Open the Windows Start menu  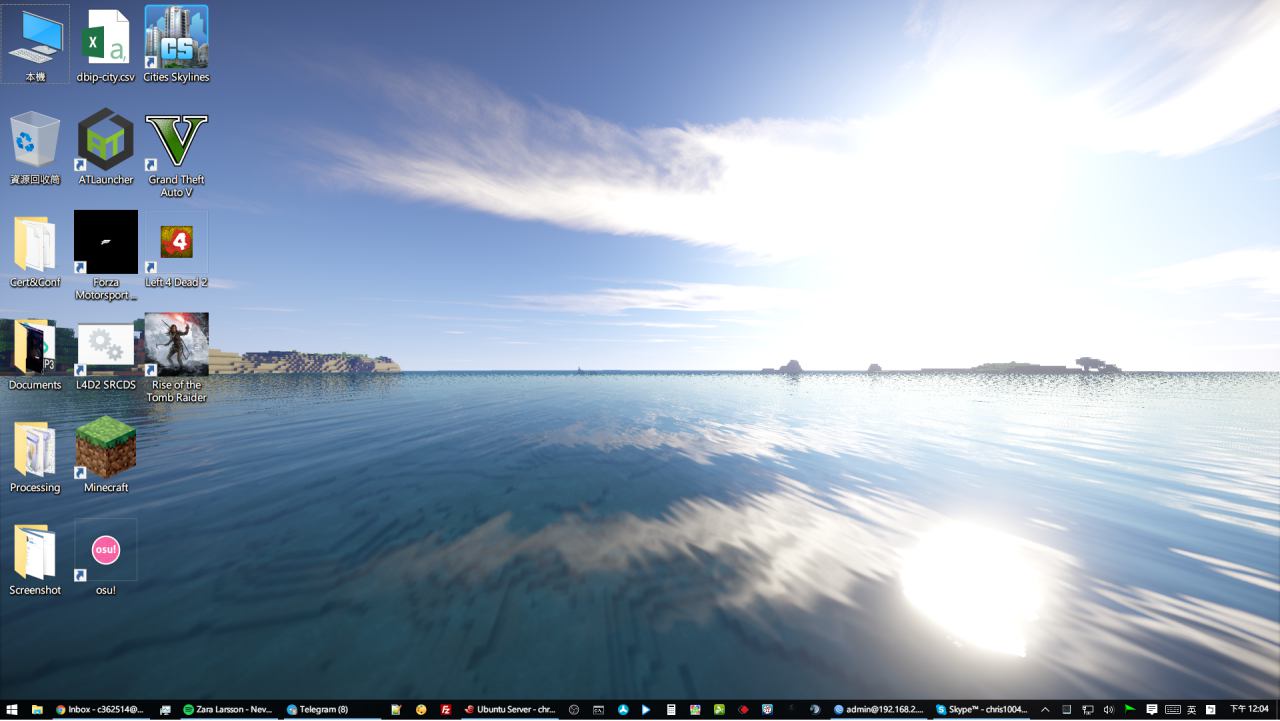pos(12,710)
